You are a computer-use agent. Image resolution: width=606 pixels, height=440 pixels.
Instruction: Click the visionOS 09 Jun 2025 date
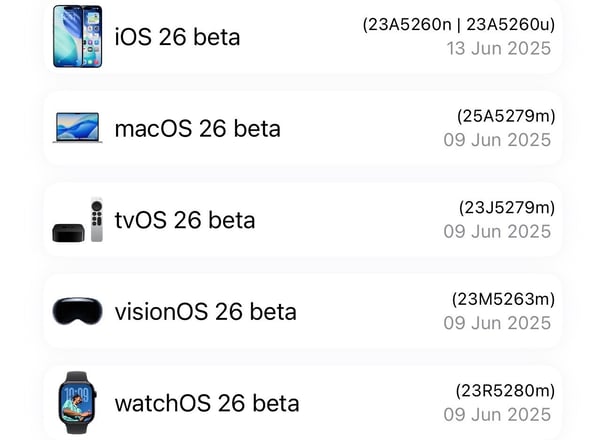pyautogui.click(x=497, y=323)
